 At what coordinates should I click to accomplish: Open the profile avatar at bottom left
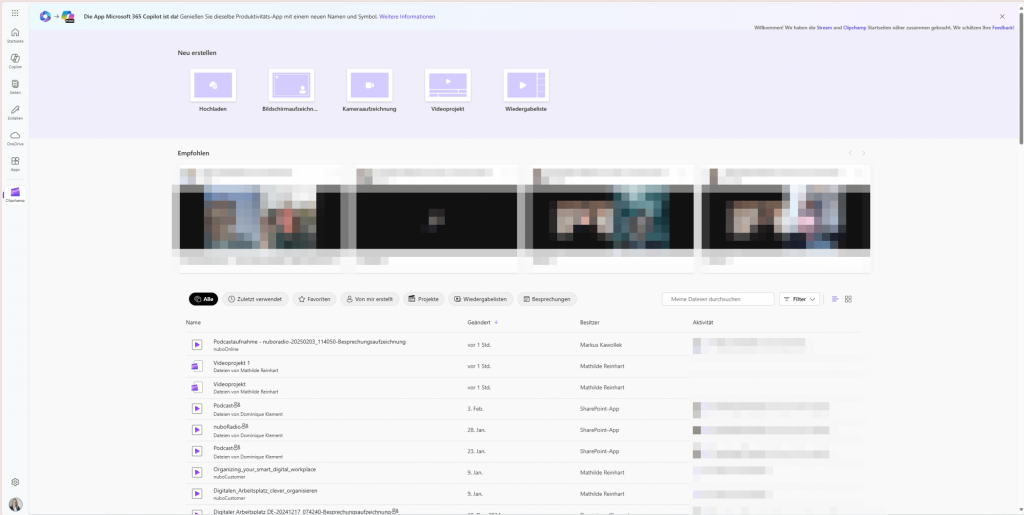tap(15, 505)
